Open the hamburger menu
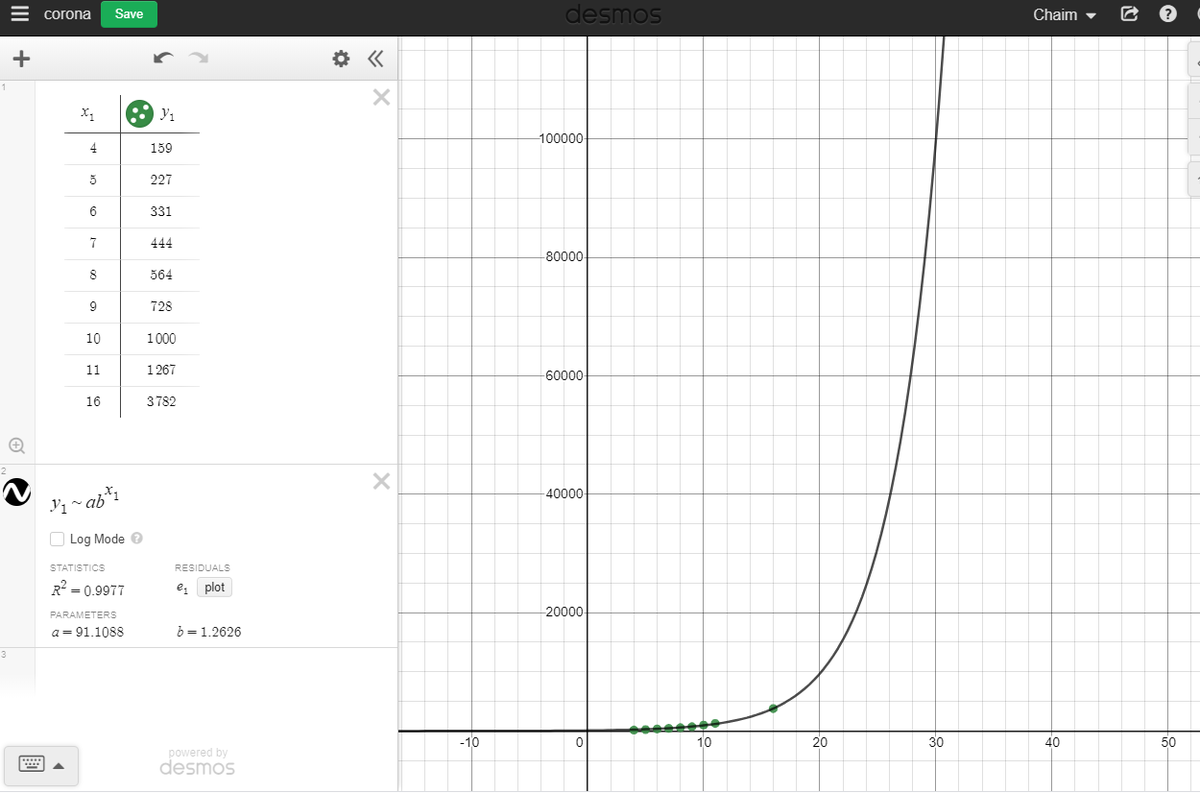1200x793 pixels. click(20, 14)
